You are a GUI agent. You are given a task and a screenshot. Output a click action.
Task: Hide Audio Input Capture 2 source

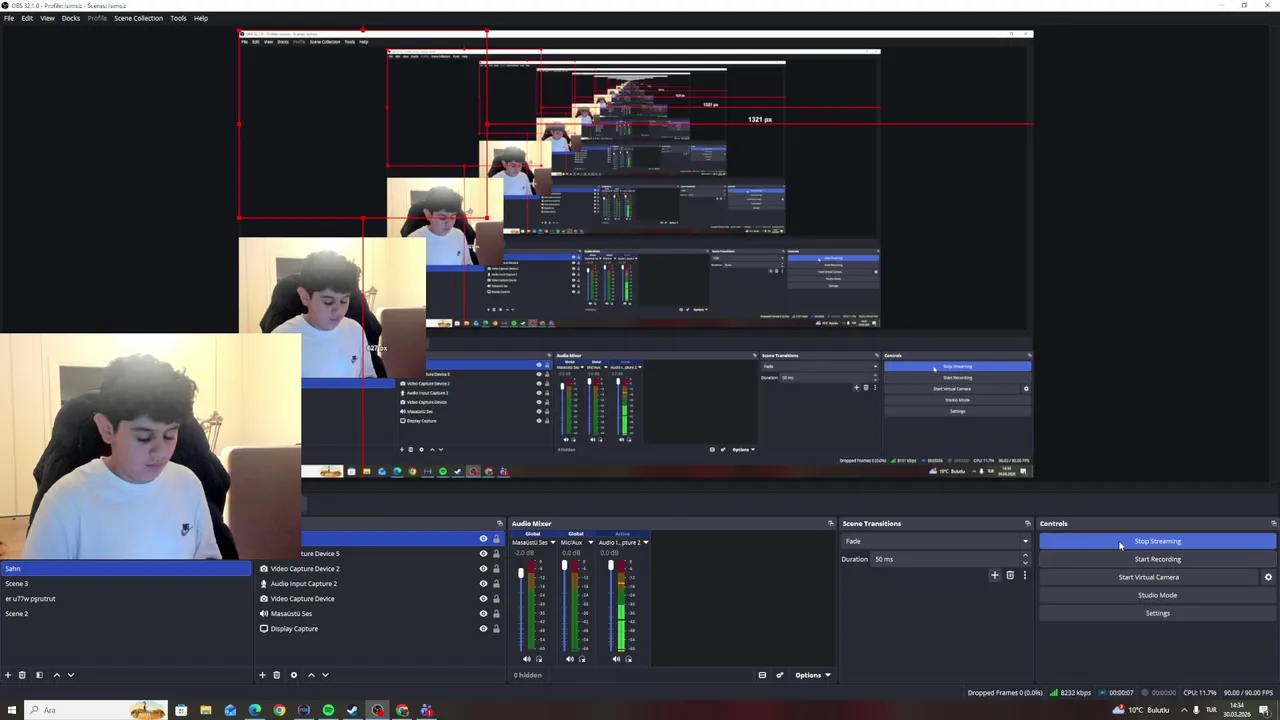click(x=483, y=584)
